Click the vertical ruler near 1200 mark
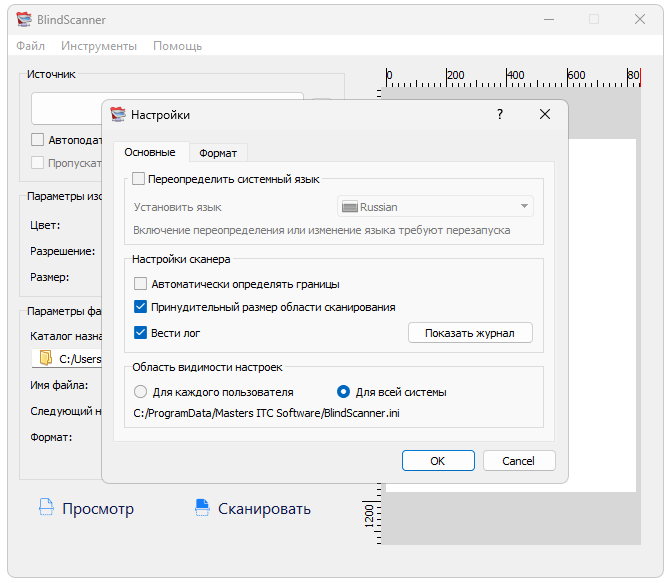Viewport: 667px width, 583px height. tap(372, 514)
